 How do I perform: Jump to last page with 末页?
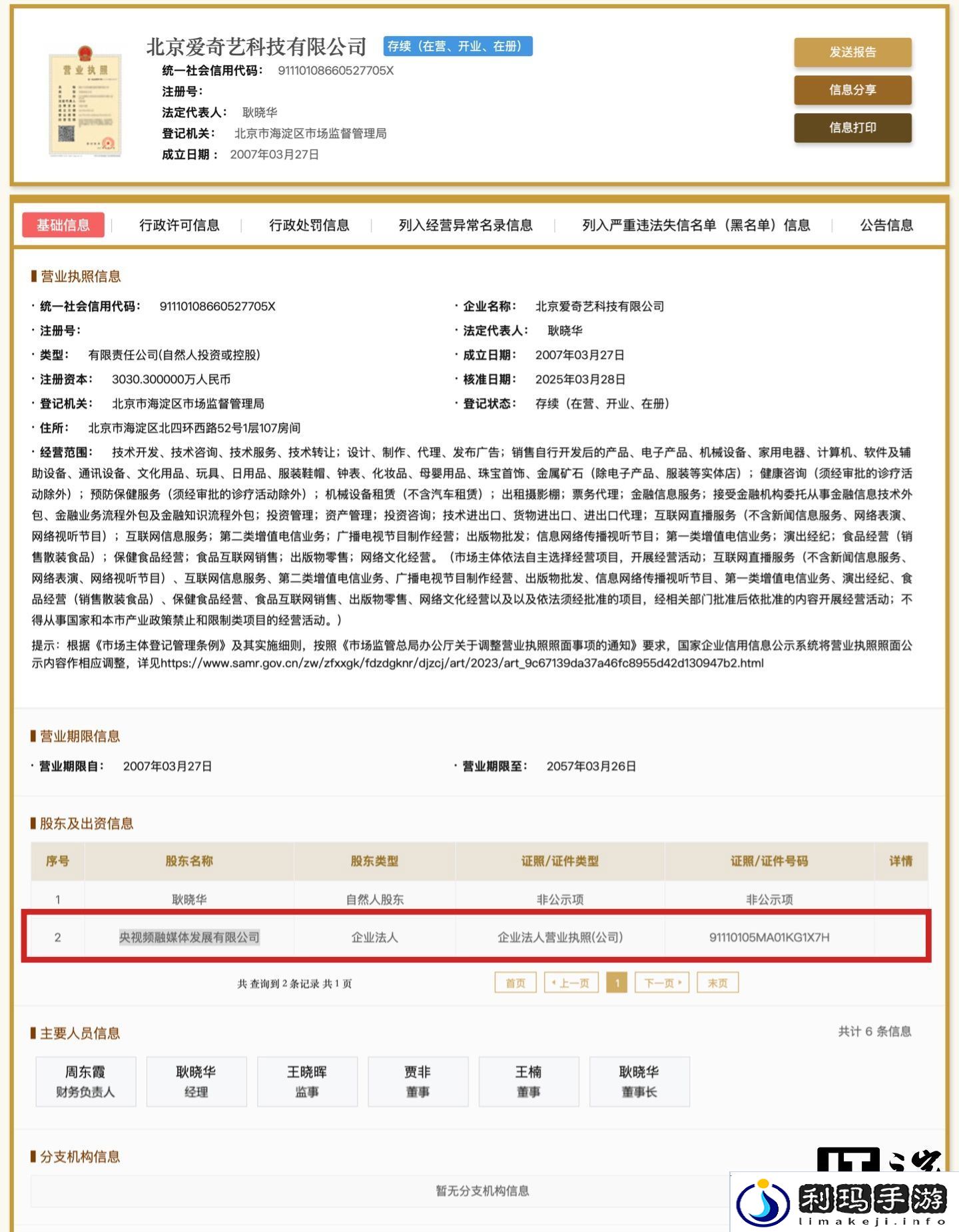pyautogui.click(x=717, y=983)
